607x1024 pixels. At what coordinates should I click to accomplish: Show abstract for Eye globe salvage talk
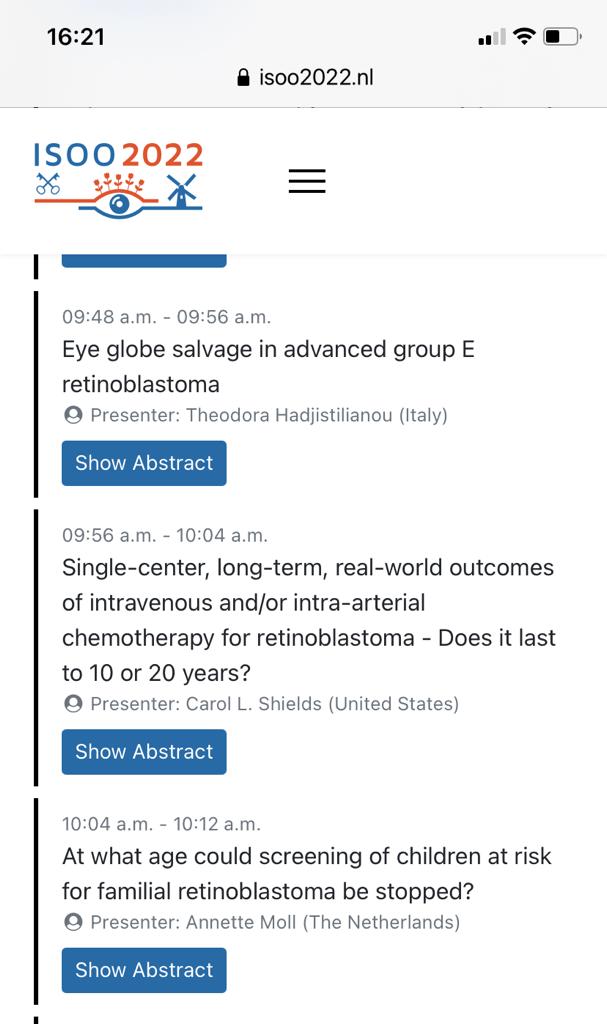144,463
